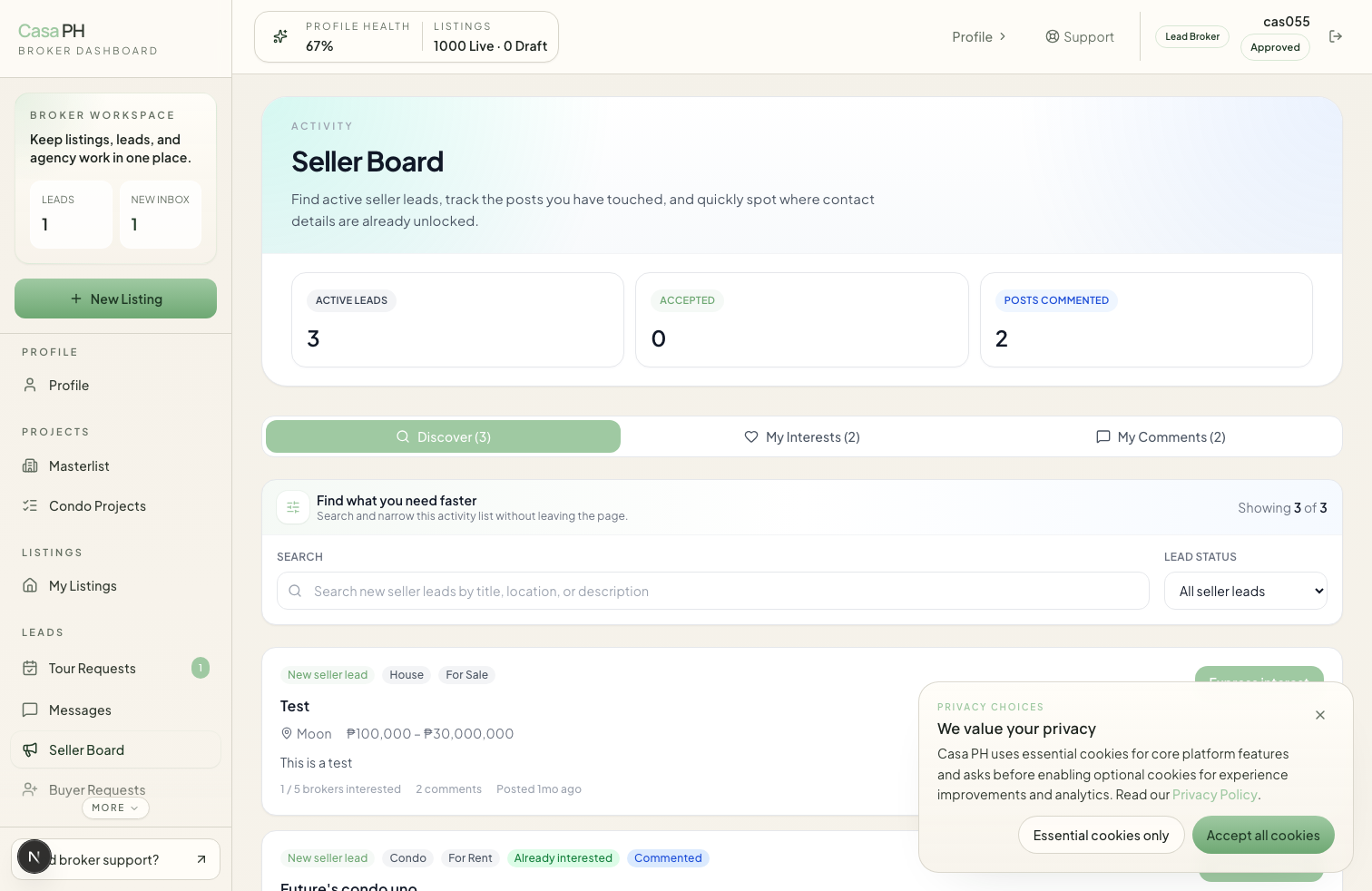Viewport: 1372px width, 891px height.
Task: Click the Tour Requests calendar icon
Action: [31, 668]
